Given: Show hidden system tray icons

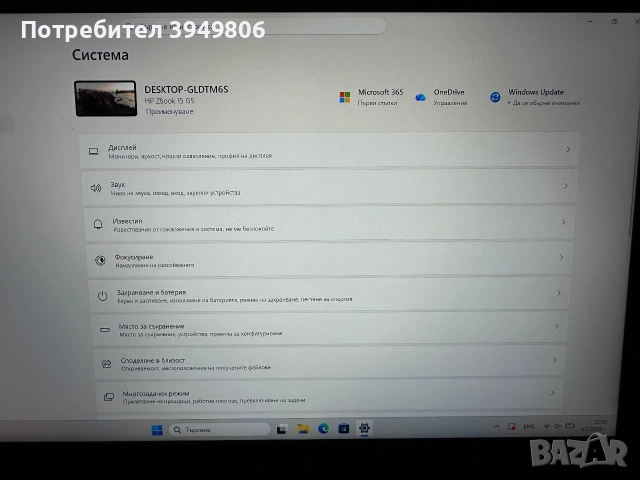Looking at the screenshot, I should (497, 427).
